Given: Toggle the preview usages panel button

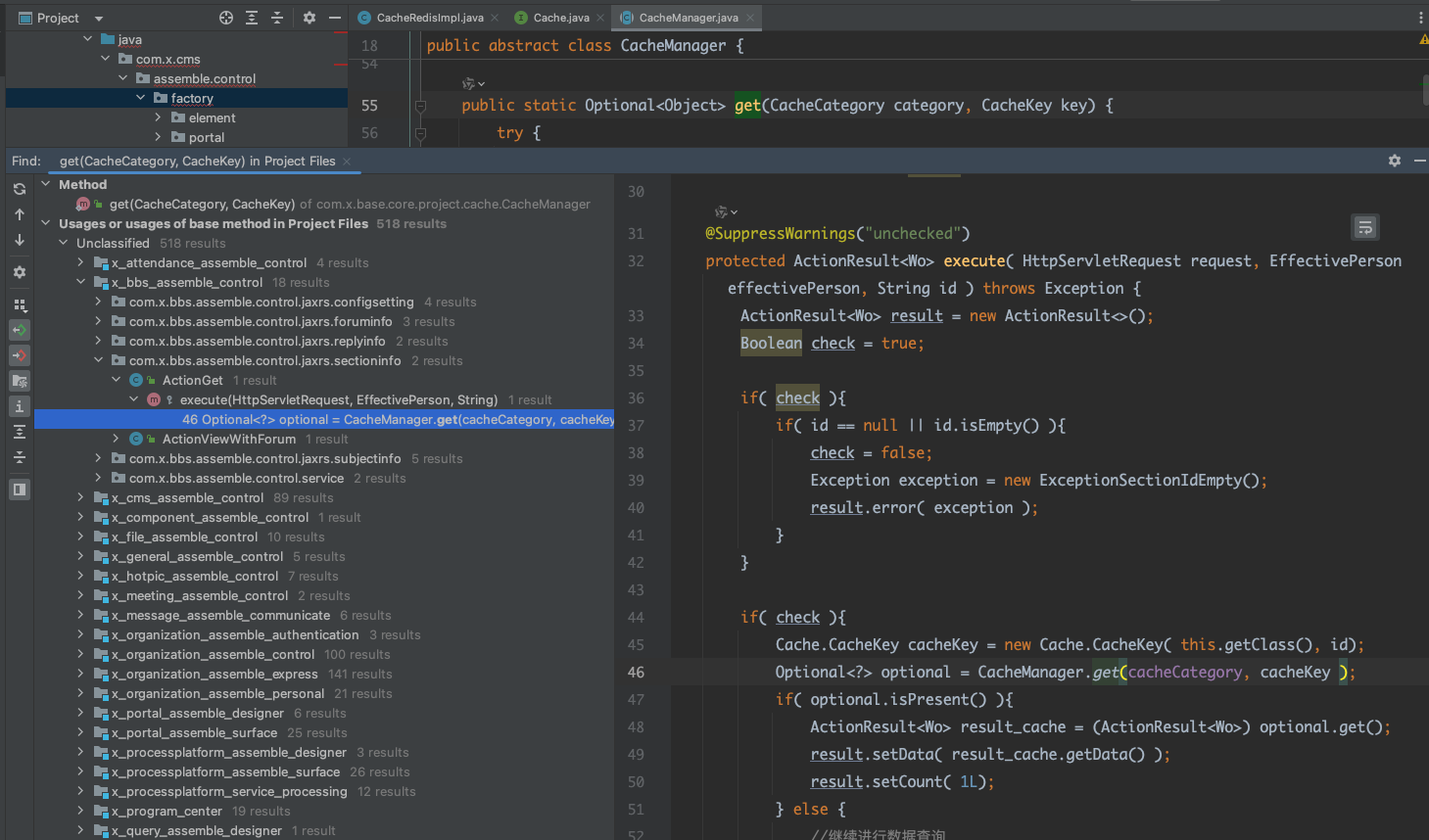Looking at the screenshot, I should point(20,489).
